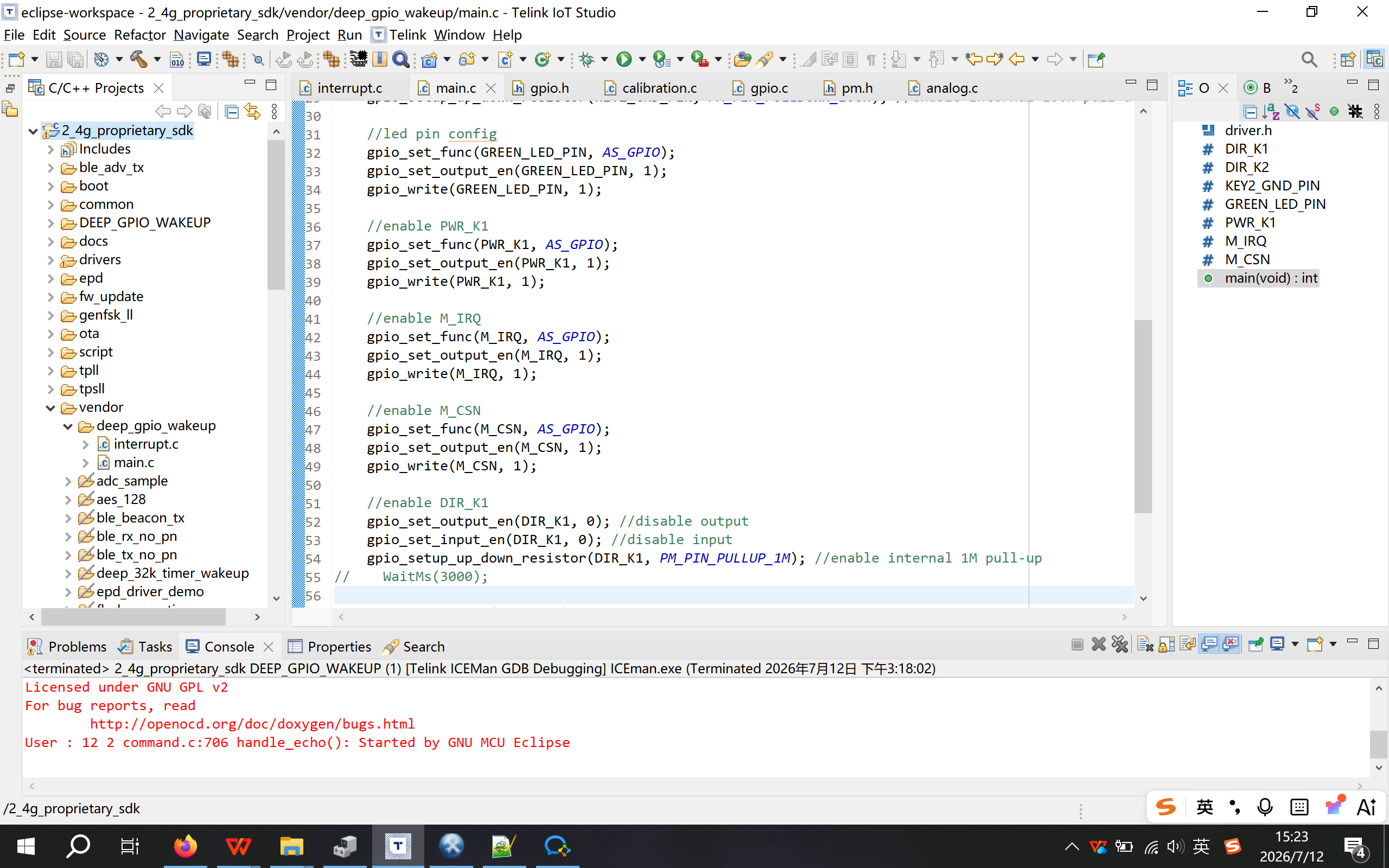The height and width of the screenshot is (868, 1389).
Task: Click the Save disk icon
Action: click(54, 59)
